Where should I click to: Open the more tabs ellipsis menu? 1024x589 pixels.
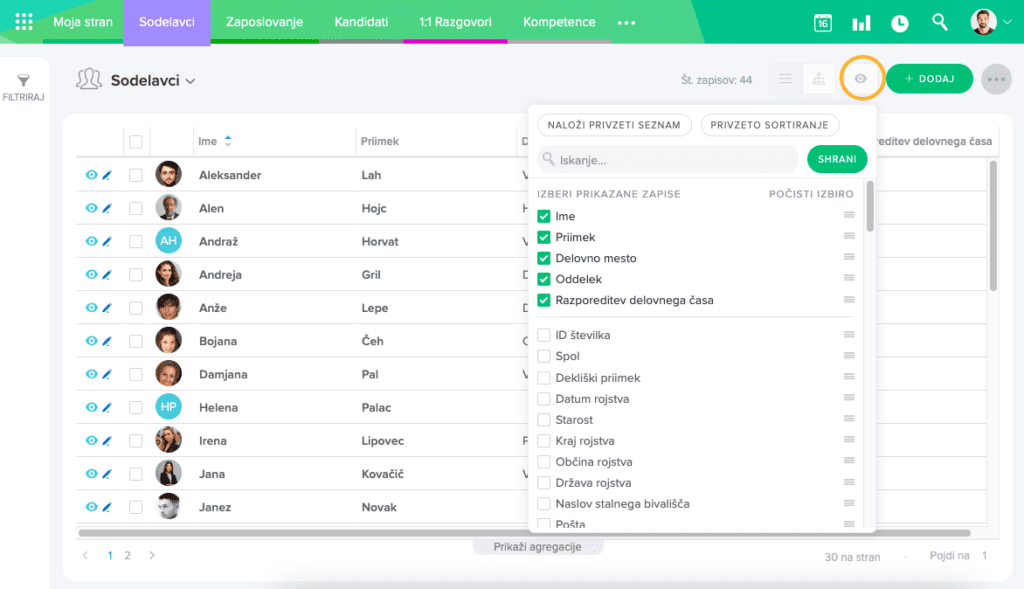click(626, 23)
